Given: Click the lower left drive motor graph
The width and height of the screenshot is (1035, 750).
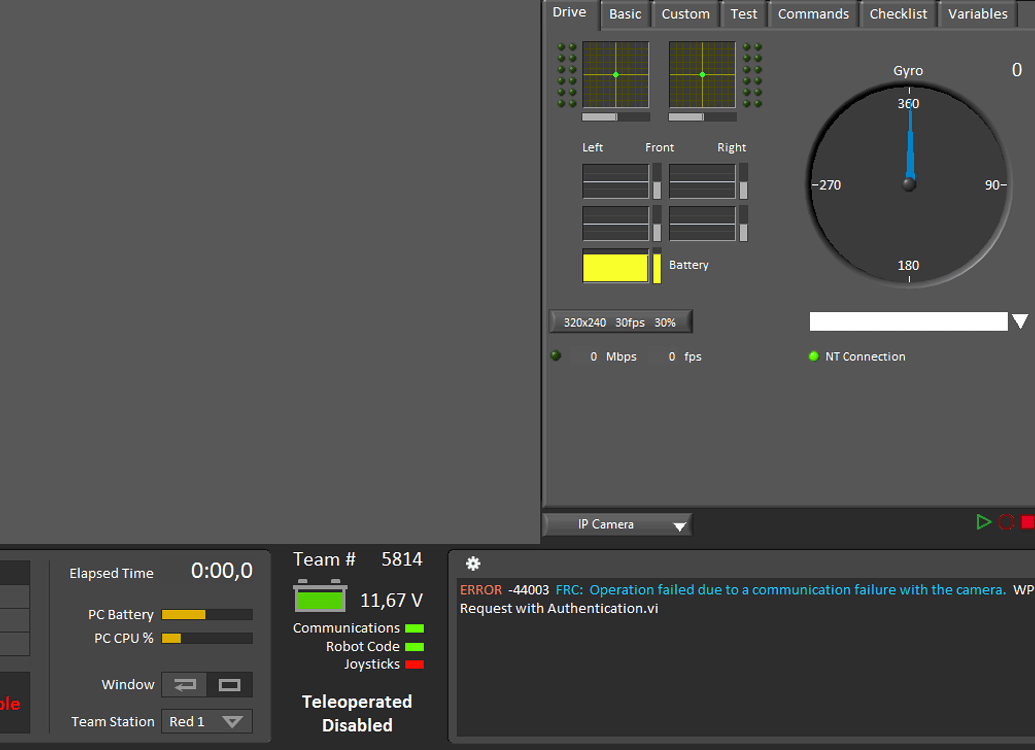Looking at the screenshot, I should tap(615, 223).
